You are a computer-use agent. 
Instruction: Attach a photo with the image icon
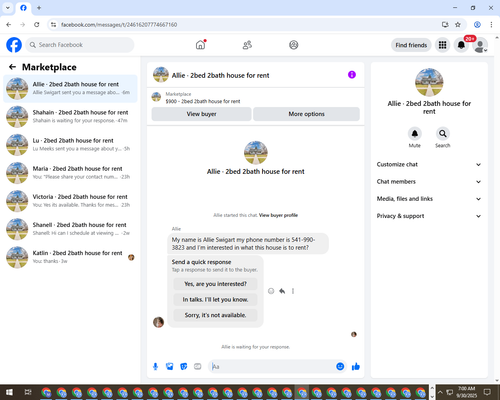pos(170,367)
